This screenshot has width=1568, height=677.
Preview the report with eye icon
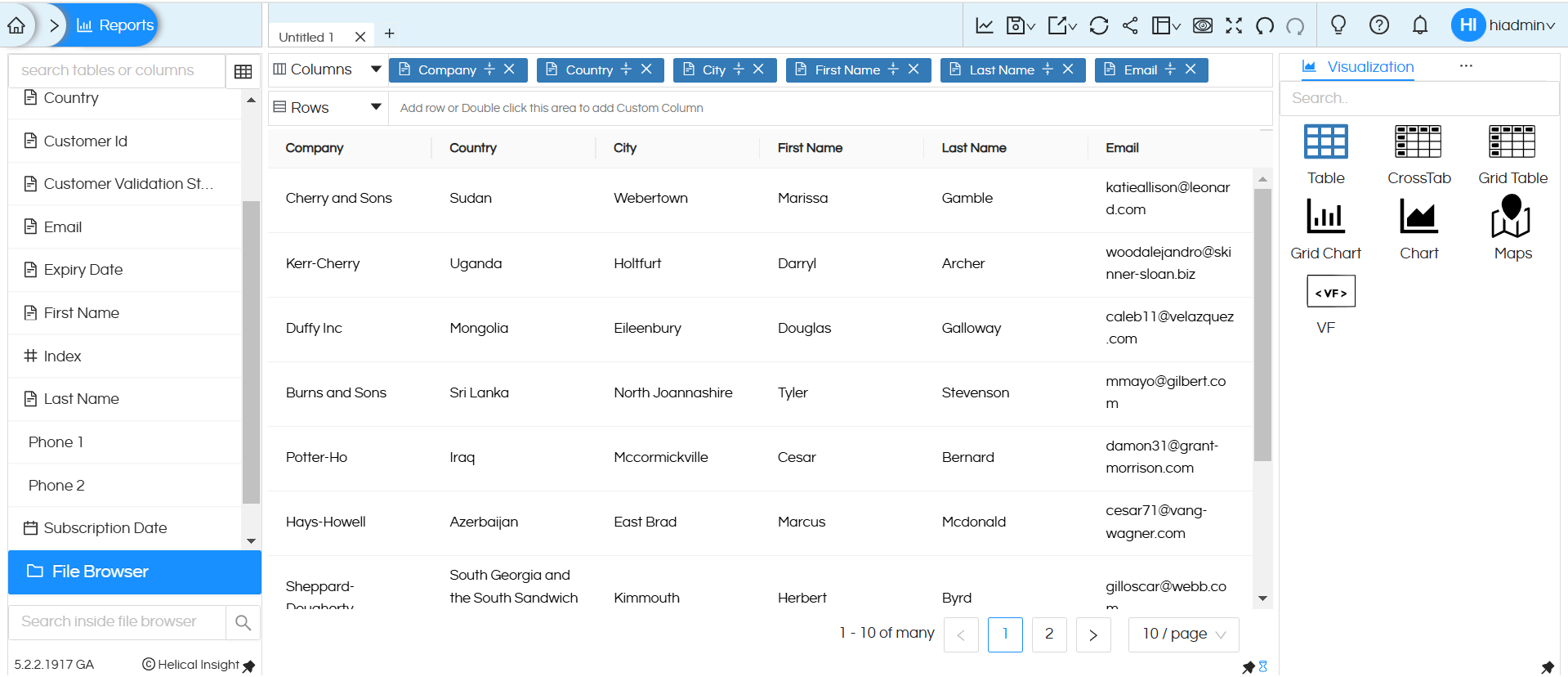tap(1203, 25)
